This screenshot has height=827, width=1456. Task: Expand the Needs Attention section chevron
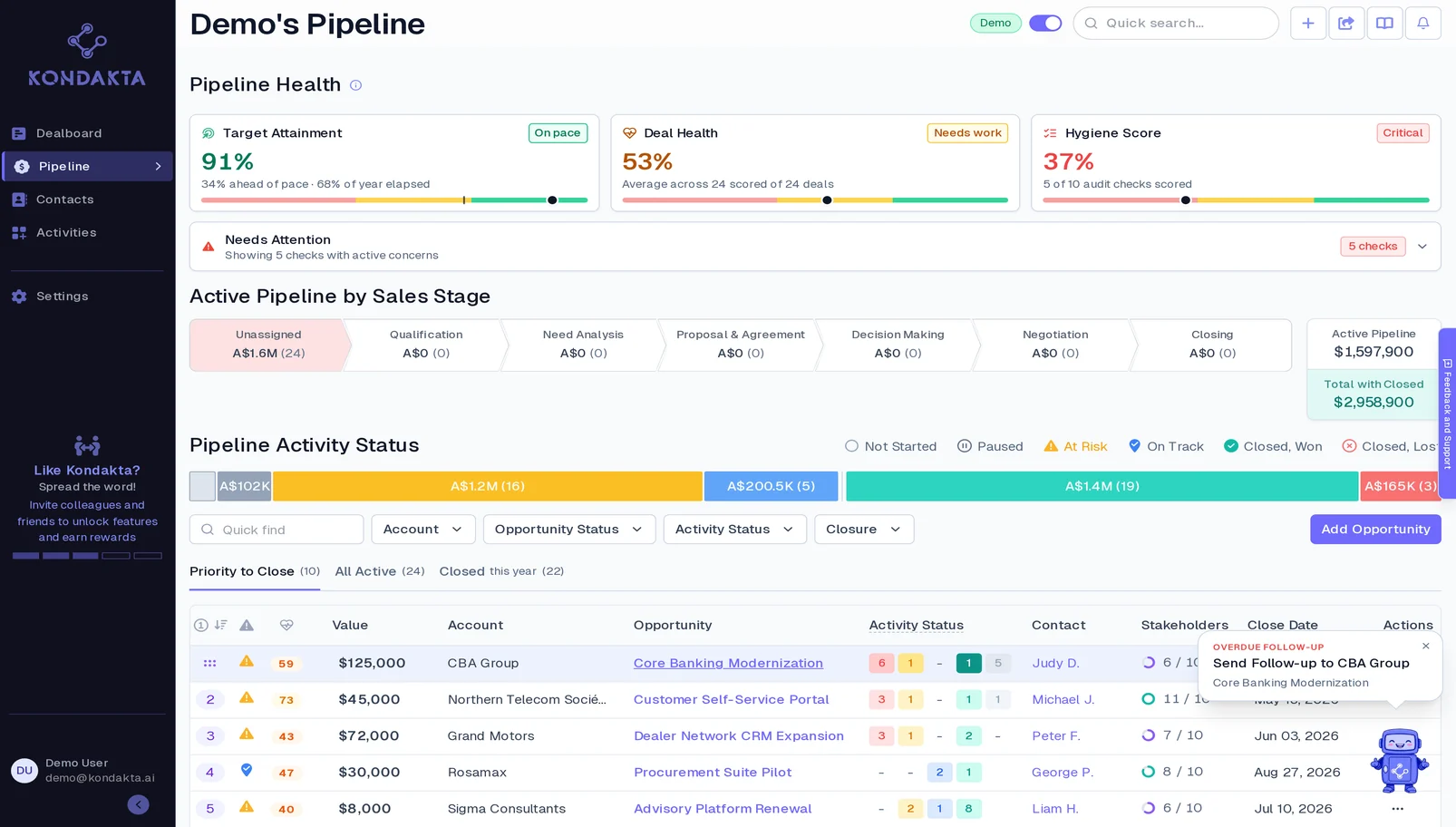coord(1422,247)
